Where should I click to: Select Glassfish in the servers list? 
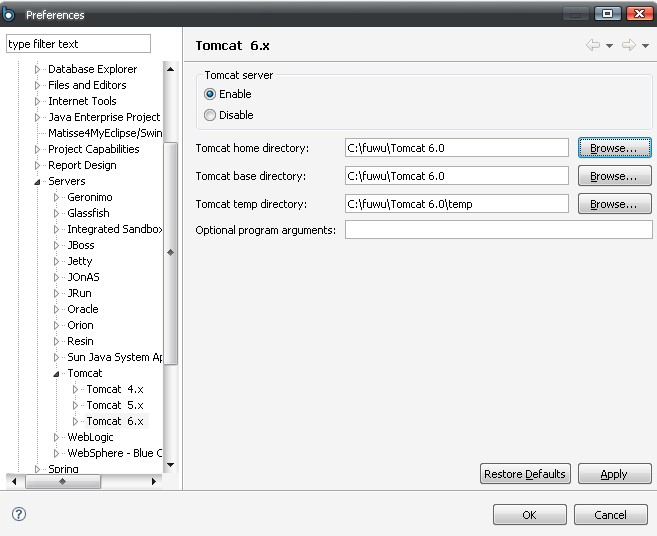tap(88, 213)
